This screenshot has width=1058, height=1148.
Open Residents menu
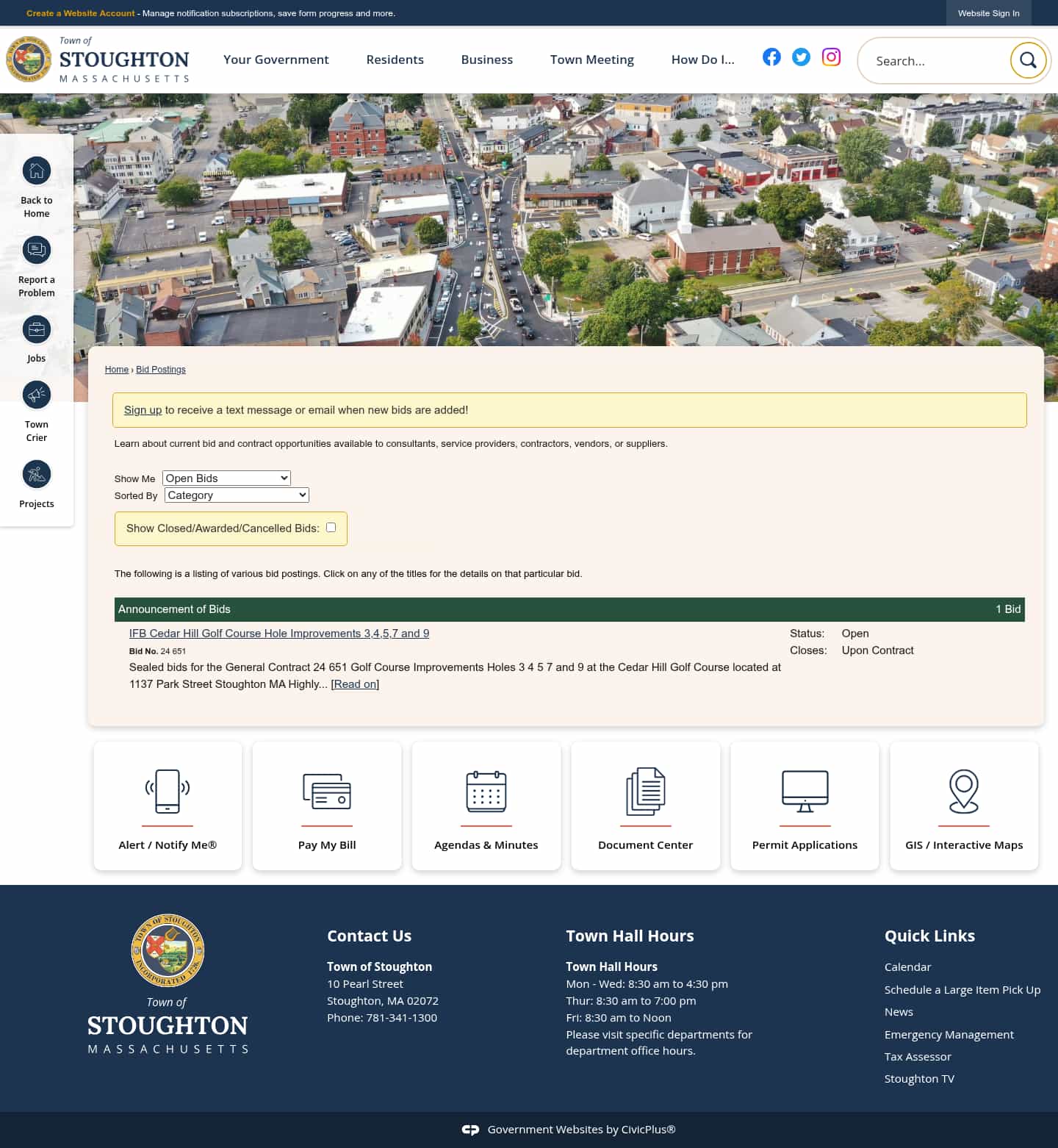(x=395, y=60)
